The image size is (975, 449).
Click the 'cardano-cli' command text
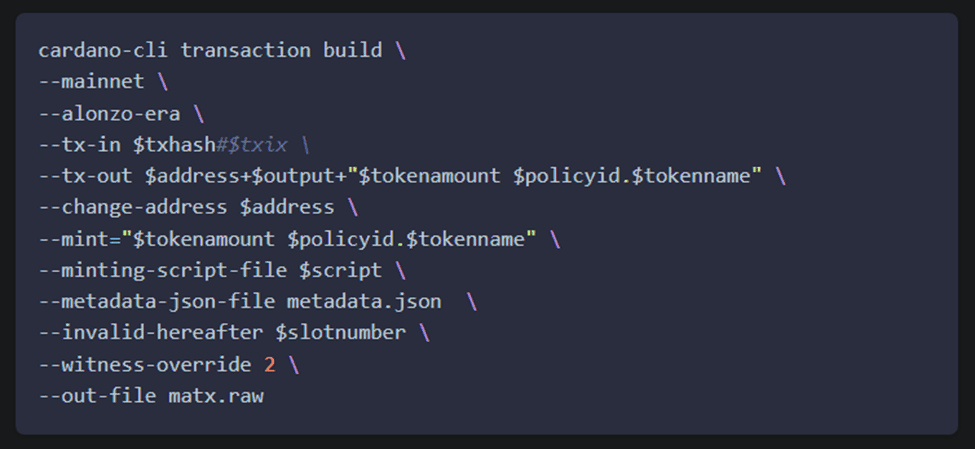[x=103, y=50]
